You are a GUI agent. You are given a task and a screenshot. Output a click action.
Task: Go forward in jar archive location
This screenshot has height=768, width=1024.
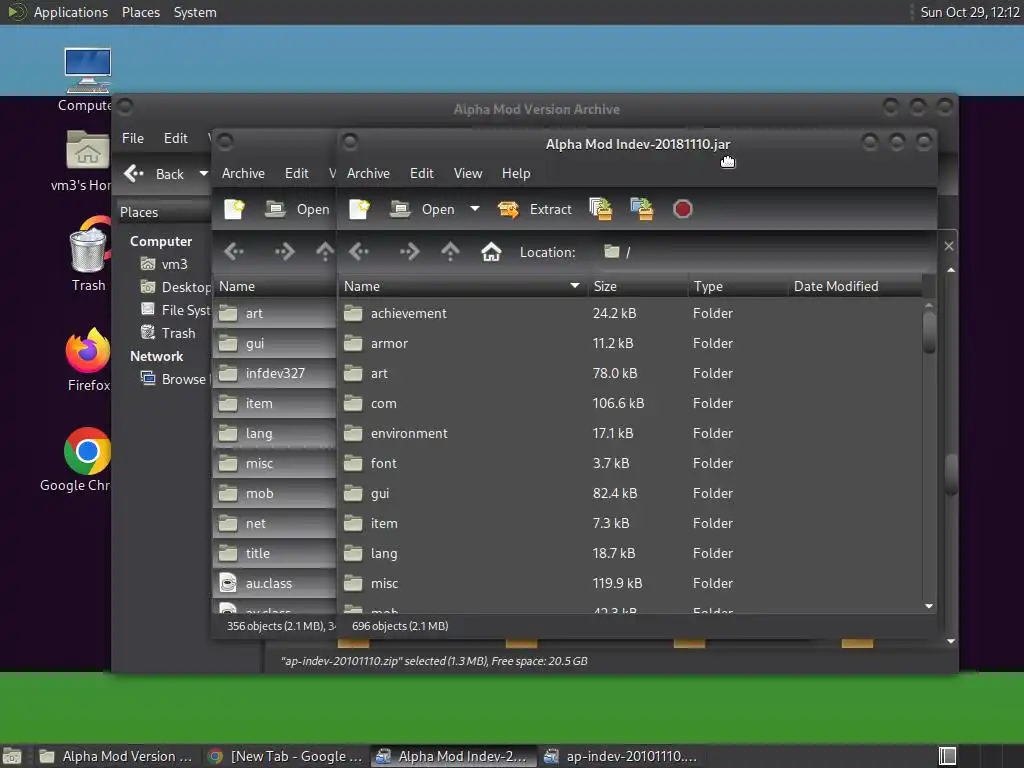pyautogui.click(x=409, y=251)
